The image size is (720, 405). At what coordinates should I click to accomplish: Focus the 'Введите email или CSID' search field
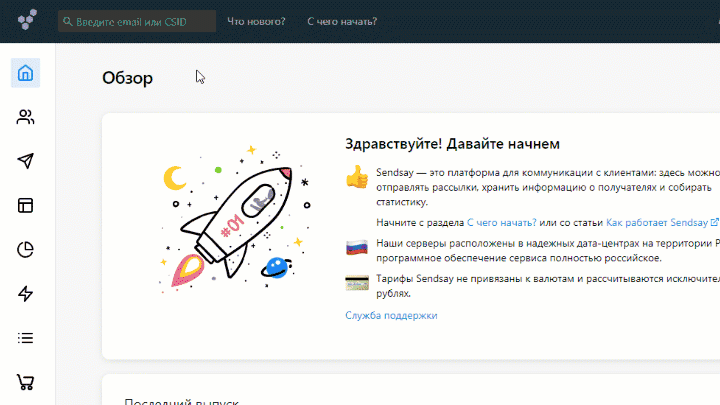pyautogui.click(x=140, y=21)
